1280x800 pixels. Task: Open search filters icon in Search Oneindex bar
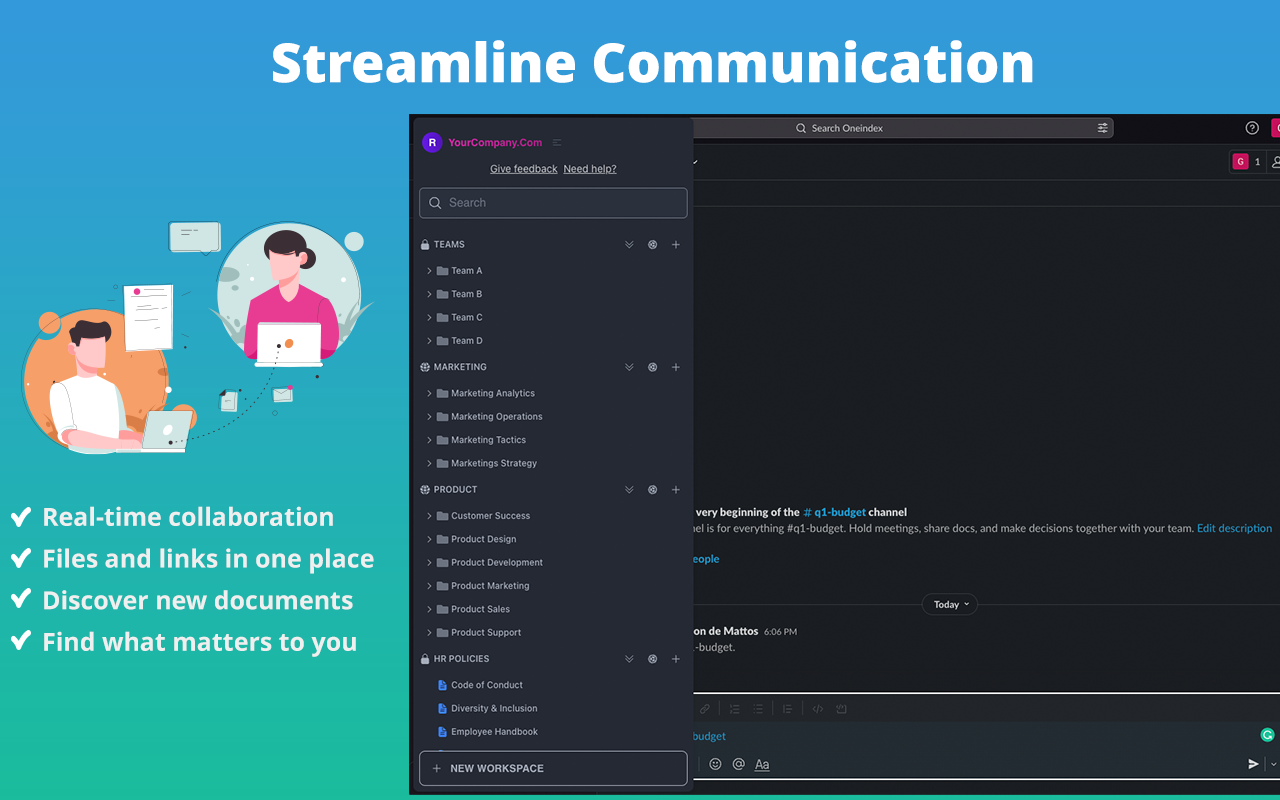coord(1103,128)
